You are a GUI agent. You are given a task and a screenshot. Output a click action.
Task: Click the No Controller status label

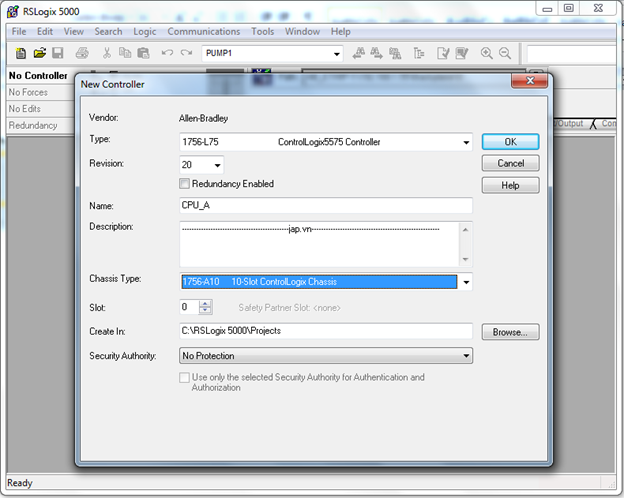pos(38,76)
